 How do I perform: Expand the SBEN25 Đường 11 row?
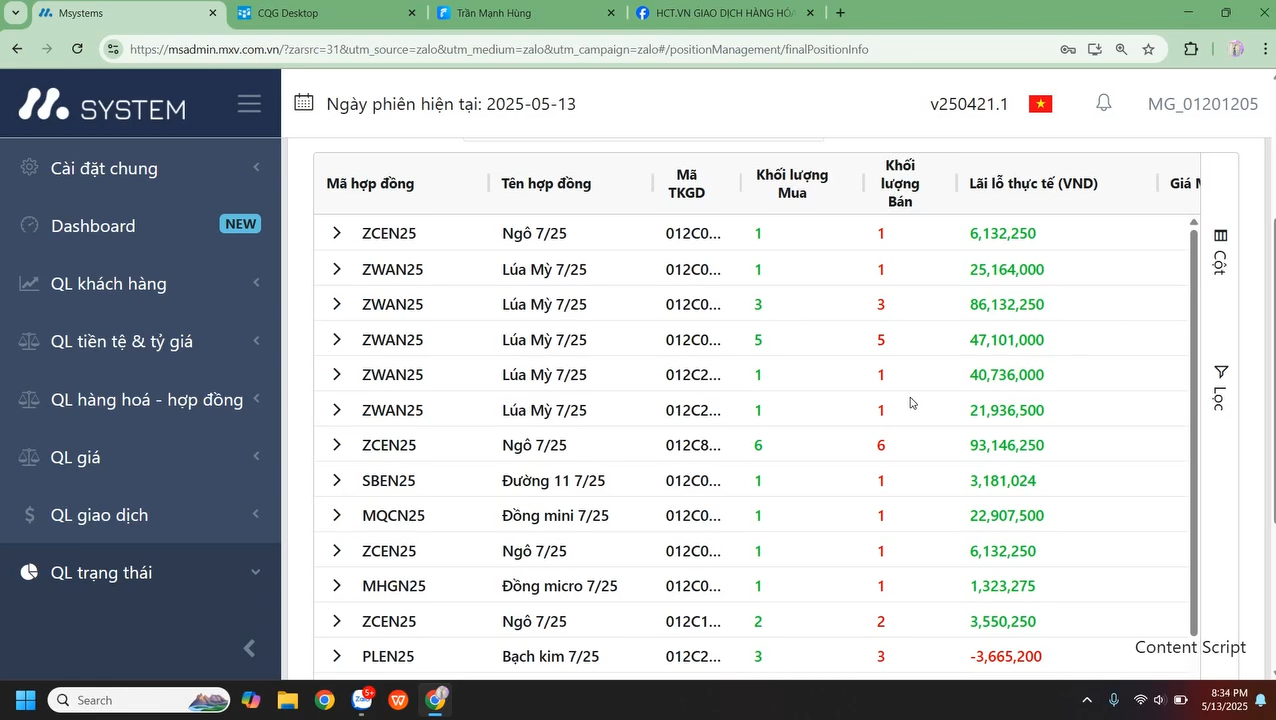[x=337, y=481]
